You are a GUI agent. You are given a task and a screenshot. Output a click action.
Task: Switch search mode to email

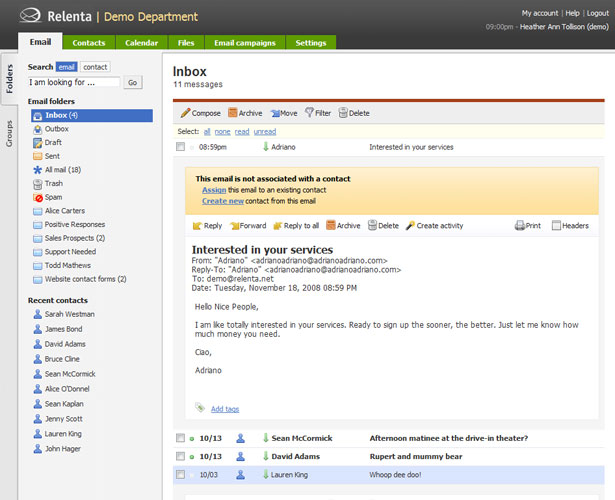click(66, 67)
